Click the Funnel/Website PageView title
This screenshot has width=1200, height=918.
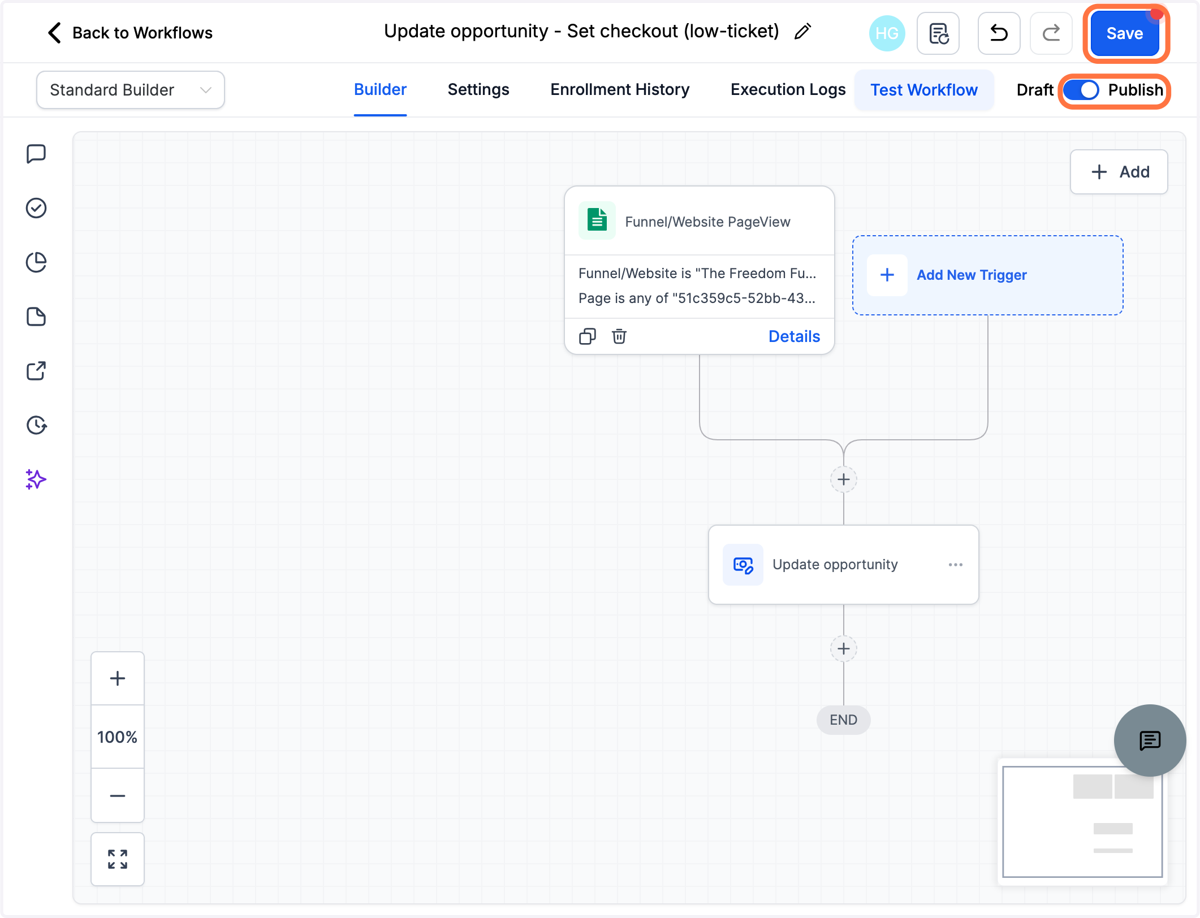coord(708,222)
